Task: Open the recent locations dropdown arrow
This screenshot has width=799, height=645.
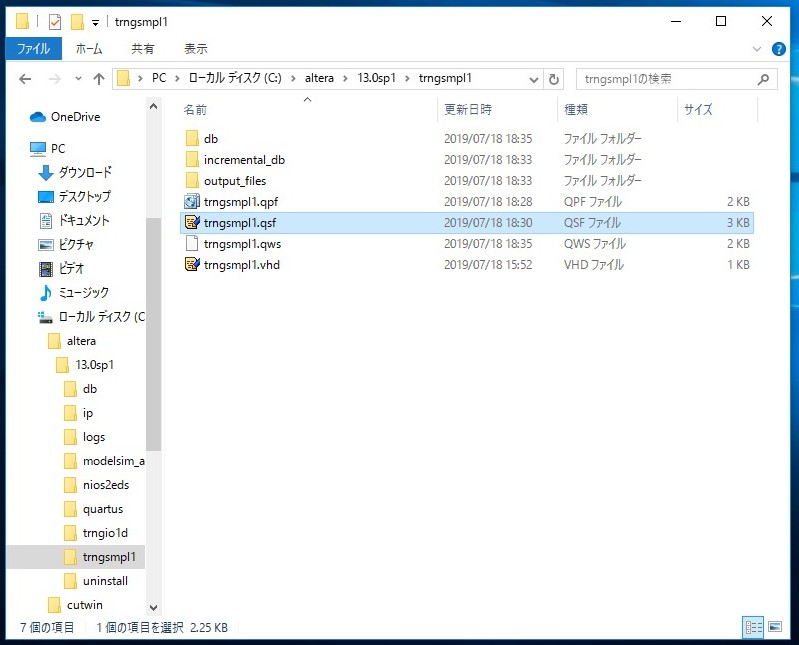Action: pos(78,79)
